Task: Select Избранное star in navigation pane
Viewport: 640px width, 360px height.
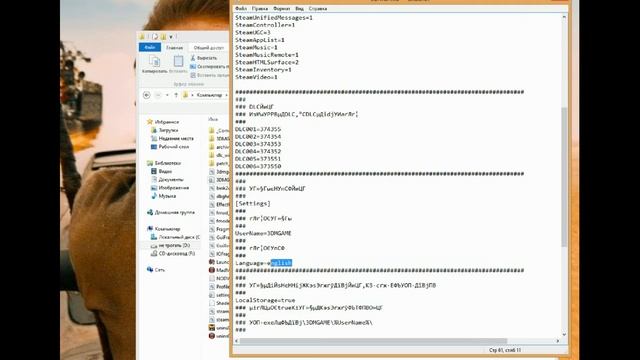Action: pos(150,122)
